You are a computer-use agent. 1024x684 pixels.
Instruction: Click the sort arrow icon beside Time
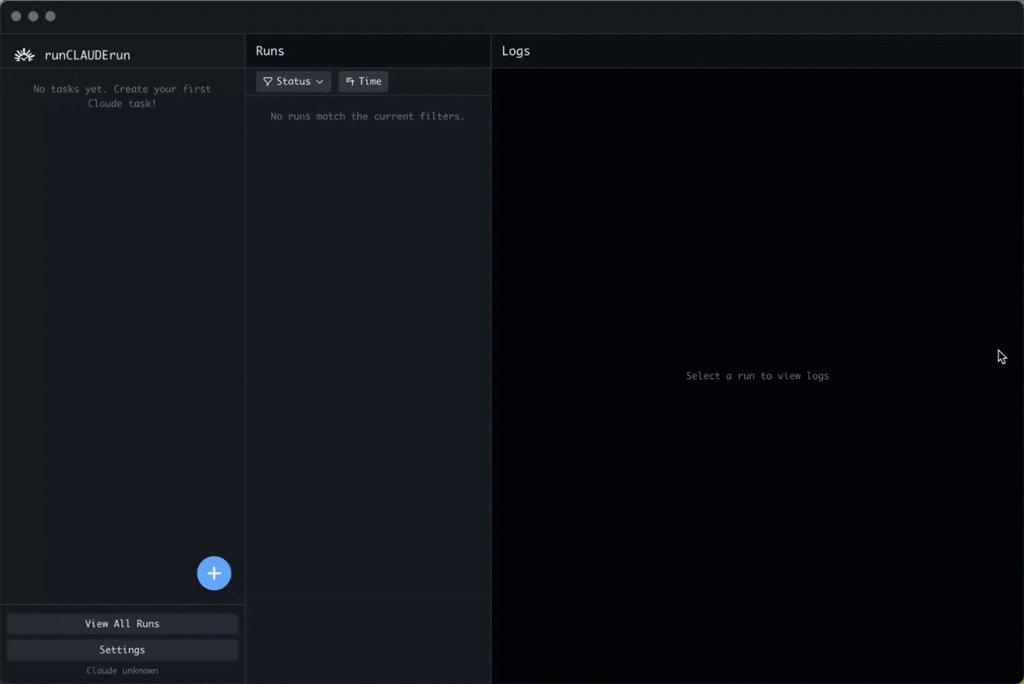pos(350,82)
